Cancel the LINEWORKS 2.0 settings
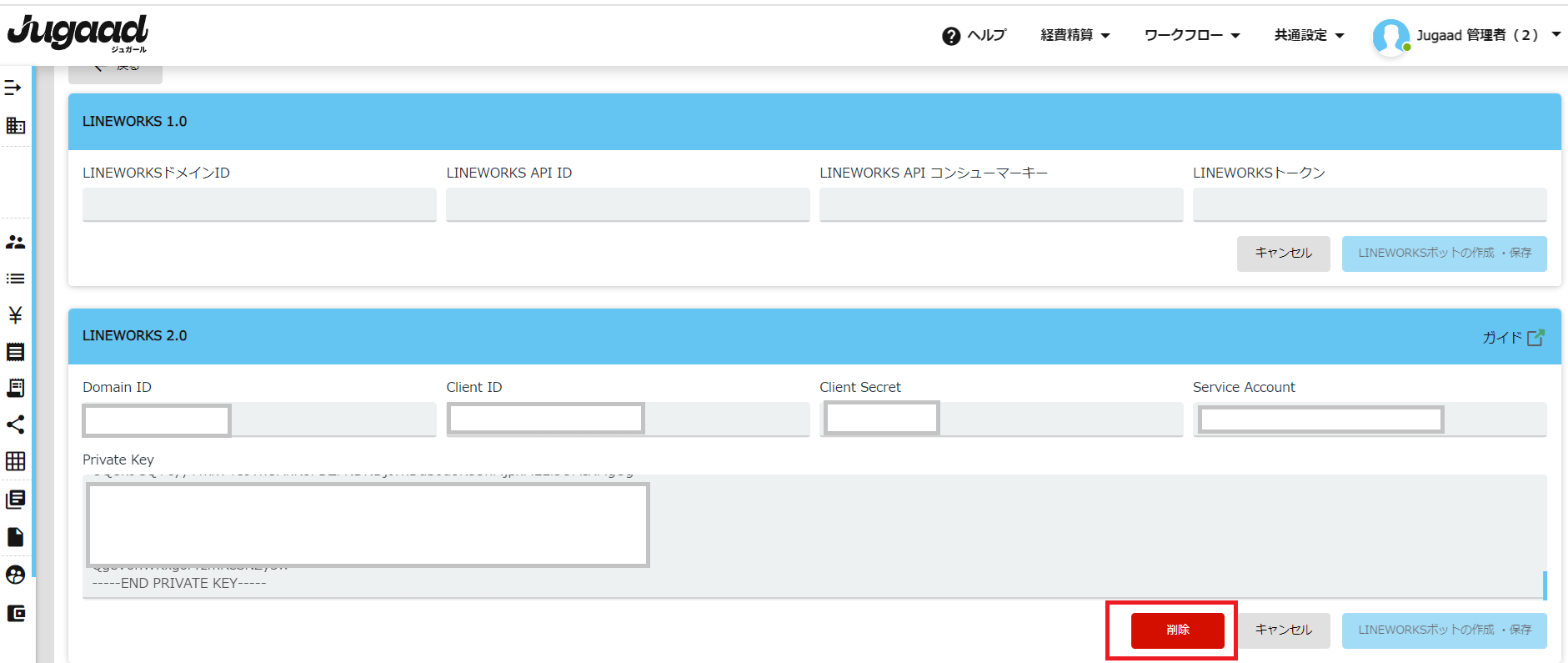This screenshot has width=1568, height=663. click(x=1283, y=630)
